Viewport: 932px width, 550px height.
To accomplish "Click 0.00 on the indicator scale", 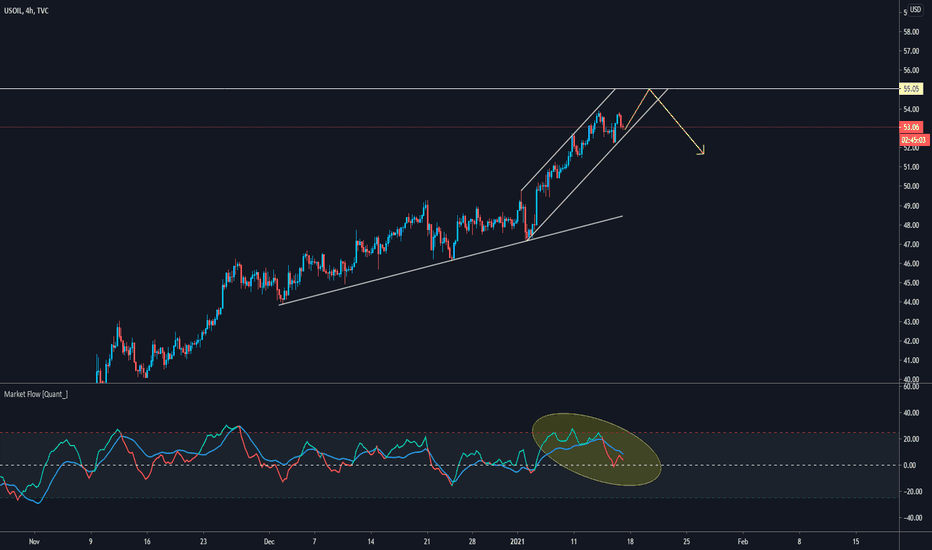I will tap(910, 466).
